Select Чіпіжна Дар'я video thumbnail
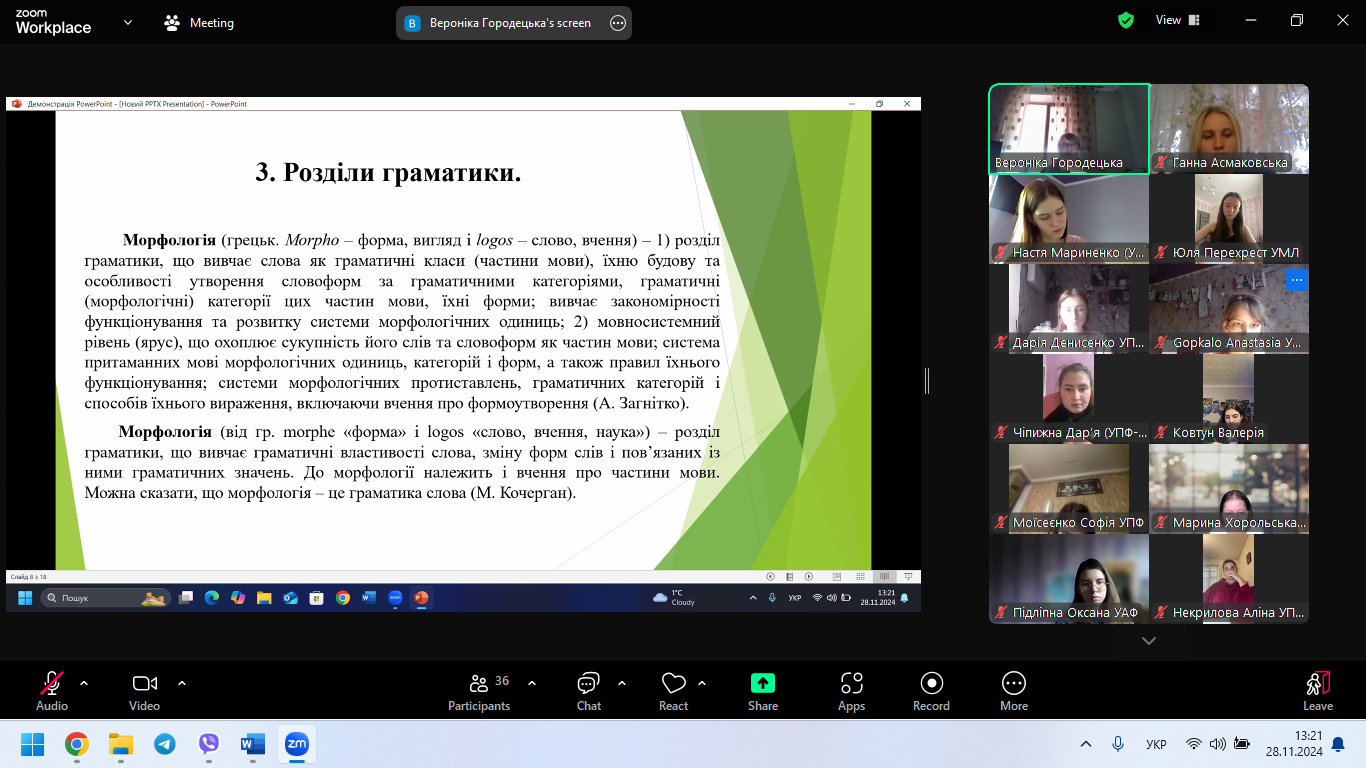This screenshot has width=1366, height=768. [x=1069, y=399]
